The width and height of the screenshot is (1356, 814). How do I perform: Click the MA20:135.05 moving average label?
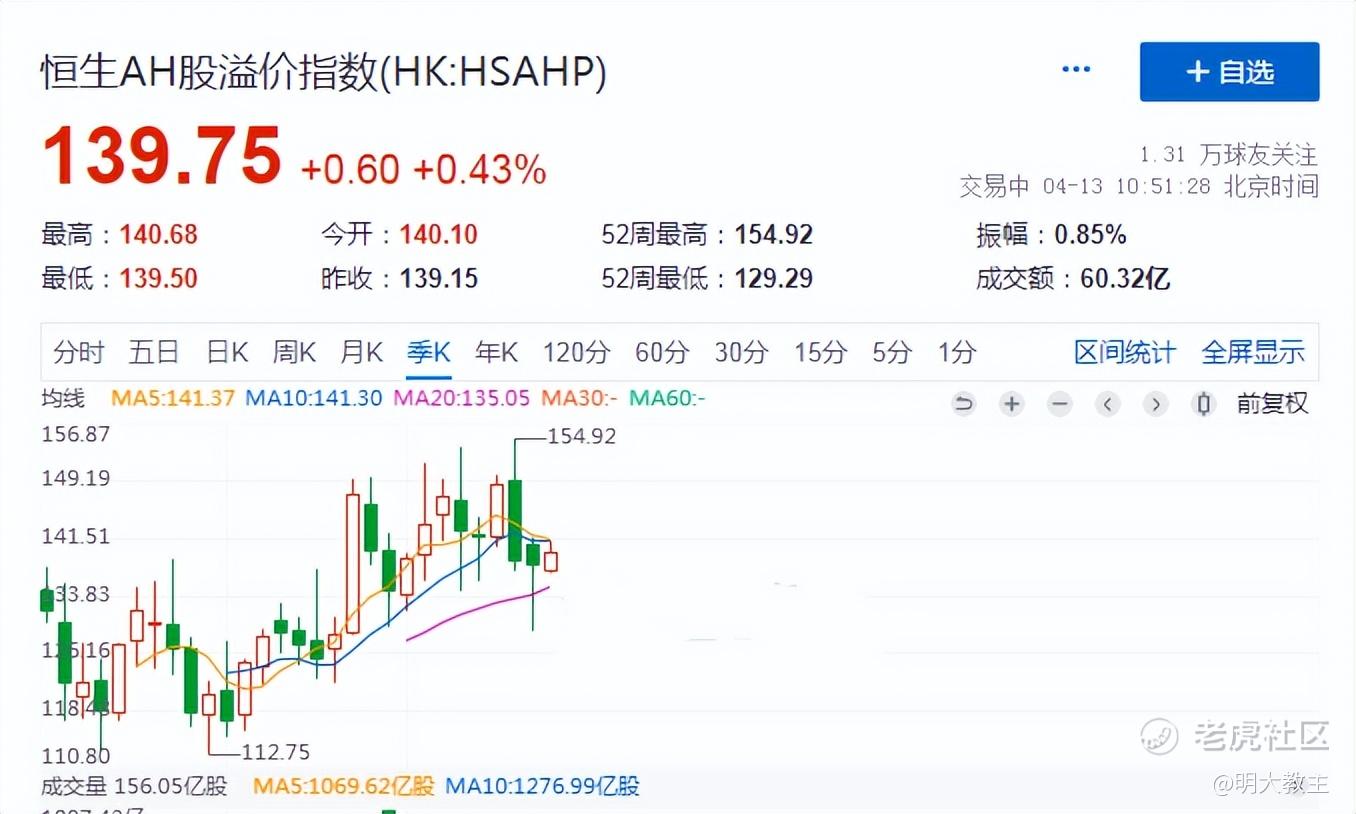click(x=462, y=398)
